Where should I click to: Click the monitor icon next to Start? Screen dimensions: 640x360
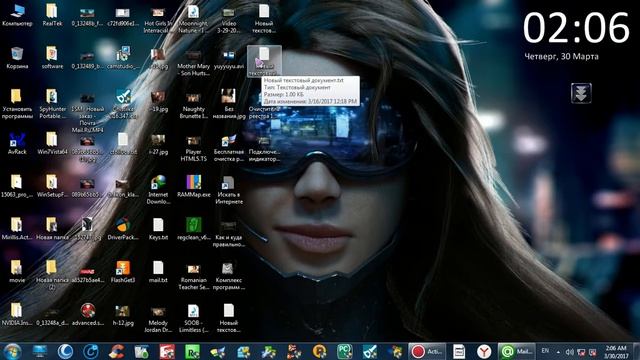[40, 351]
